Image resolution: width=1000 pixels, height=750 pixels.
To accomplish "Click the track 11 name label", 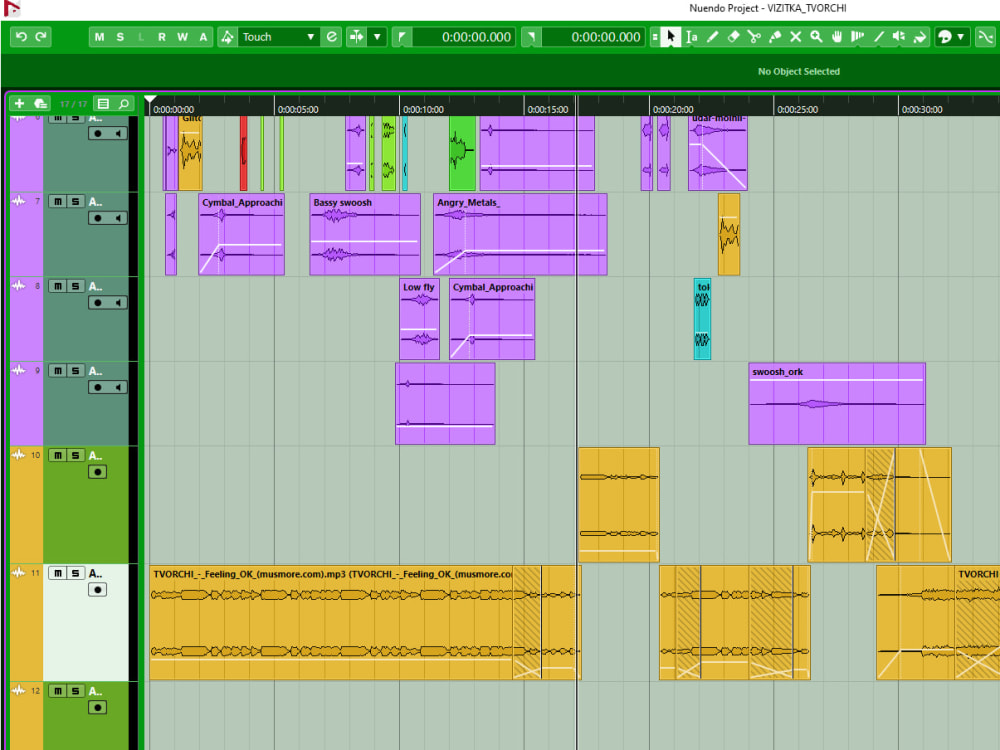I will click(95, 573).
